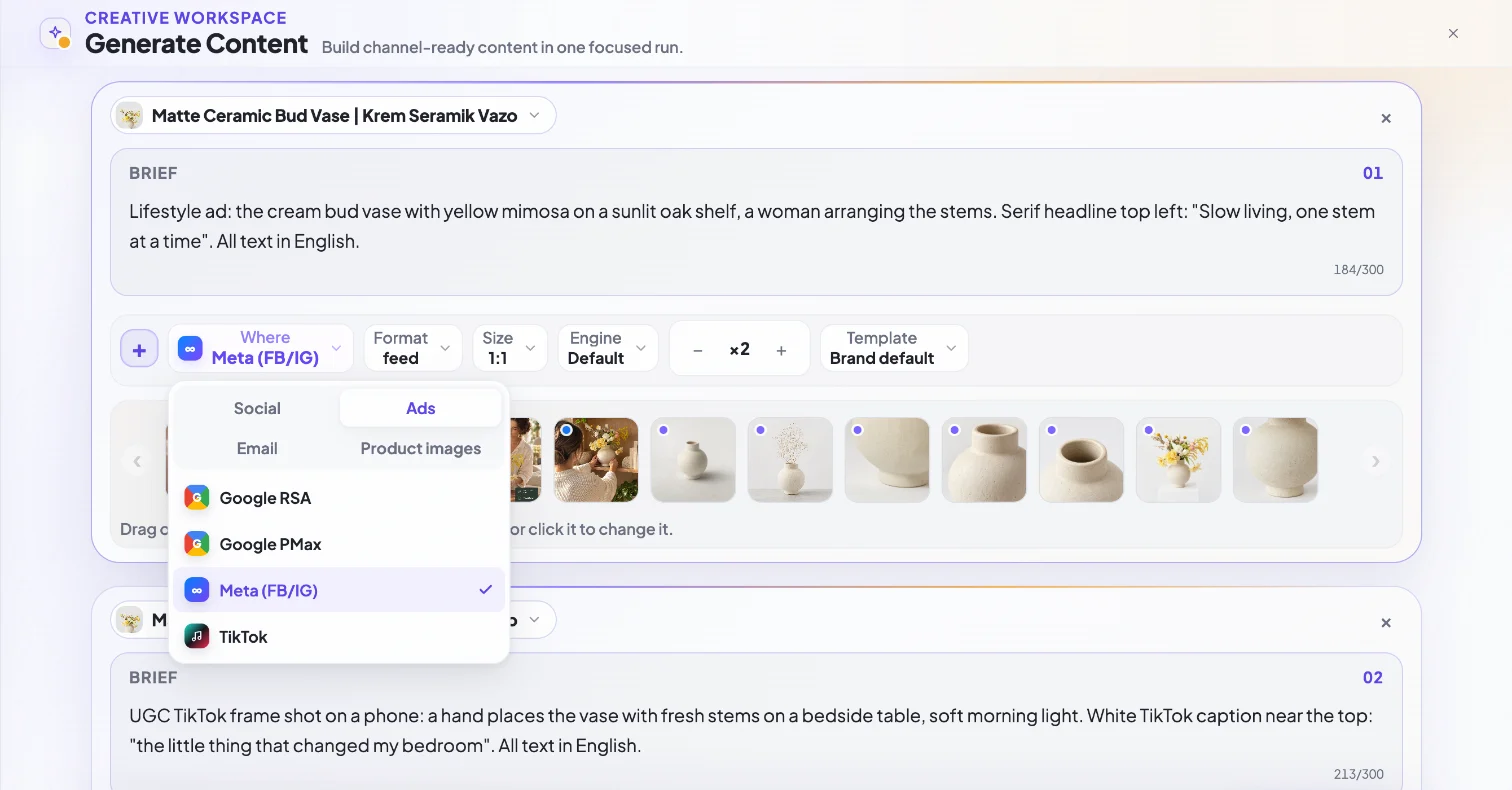The width and height of the screenshot is (1512, 790).
Task: Edit the brief 02 TikTok text area
Action: [x=756, y=731]
